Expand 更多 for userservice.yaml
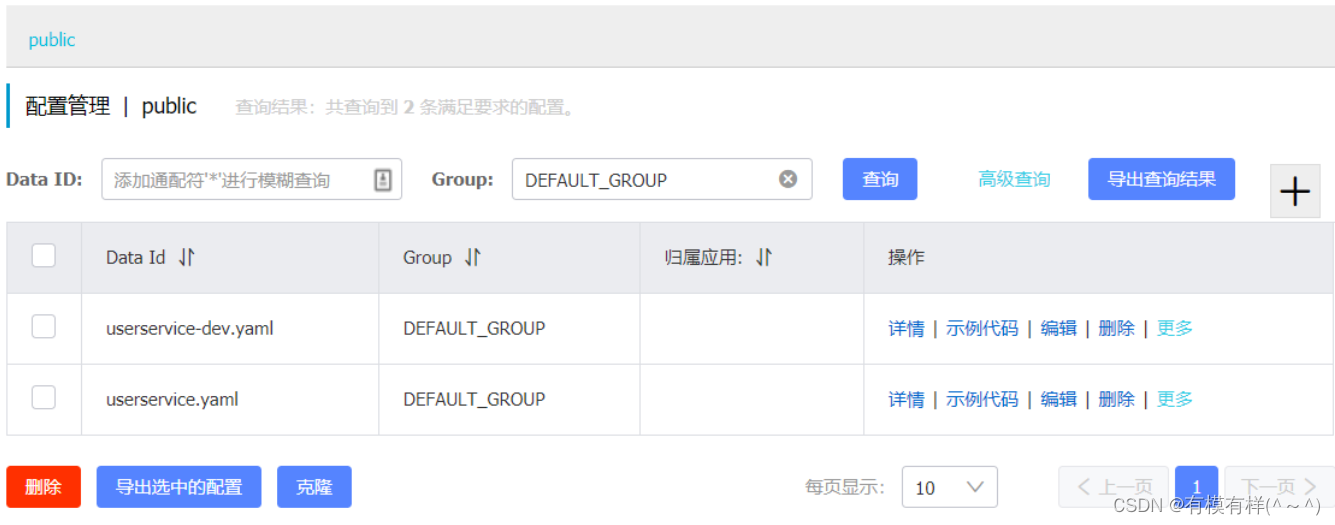Screen dimensions: 1335x525 click(x=1175, y=399)
